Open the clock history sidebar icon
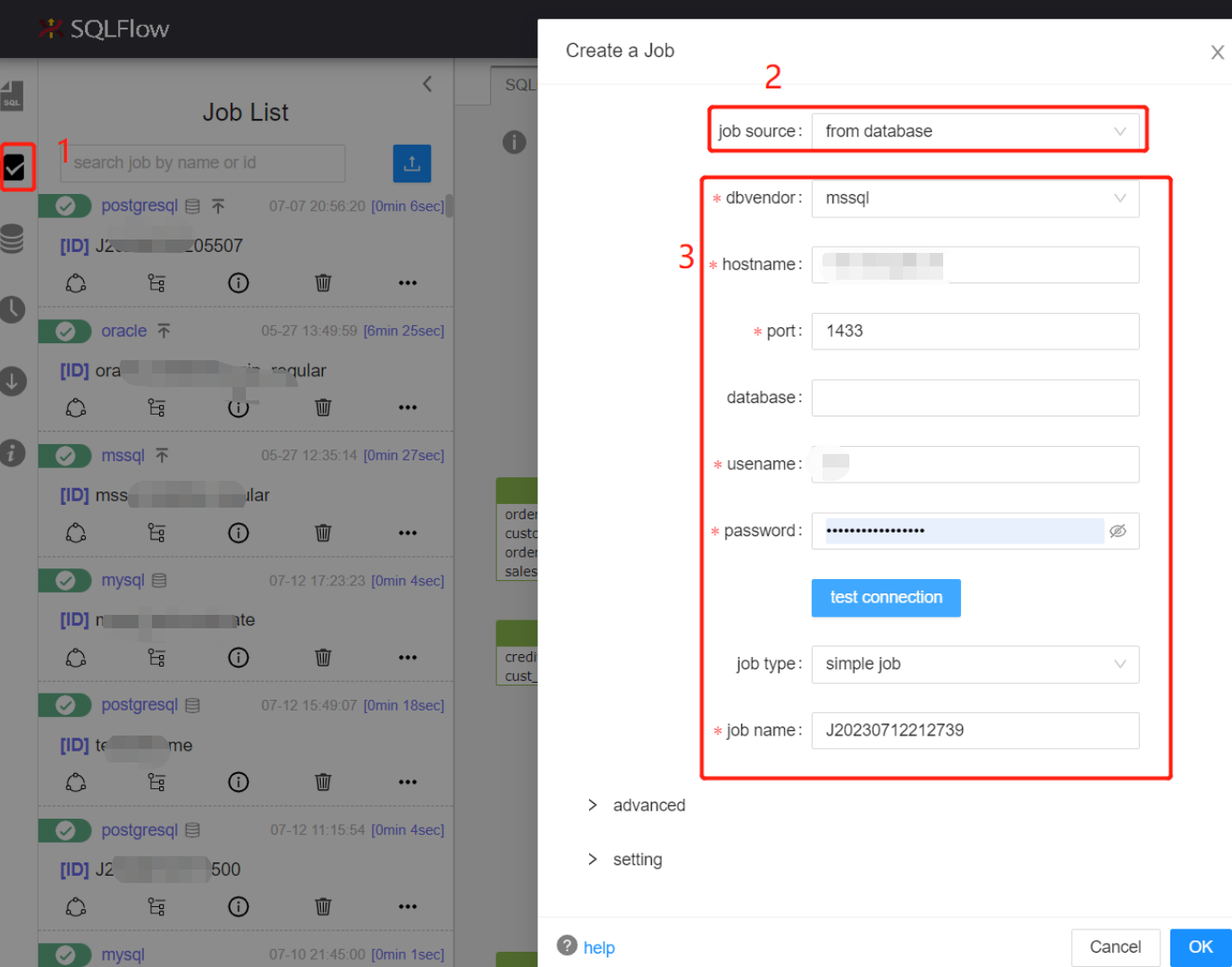Image resolution: width=1232 pixels, height=967 pixels. tap(13, 309)
